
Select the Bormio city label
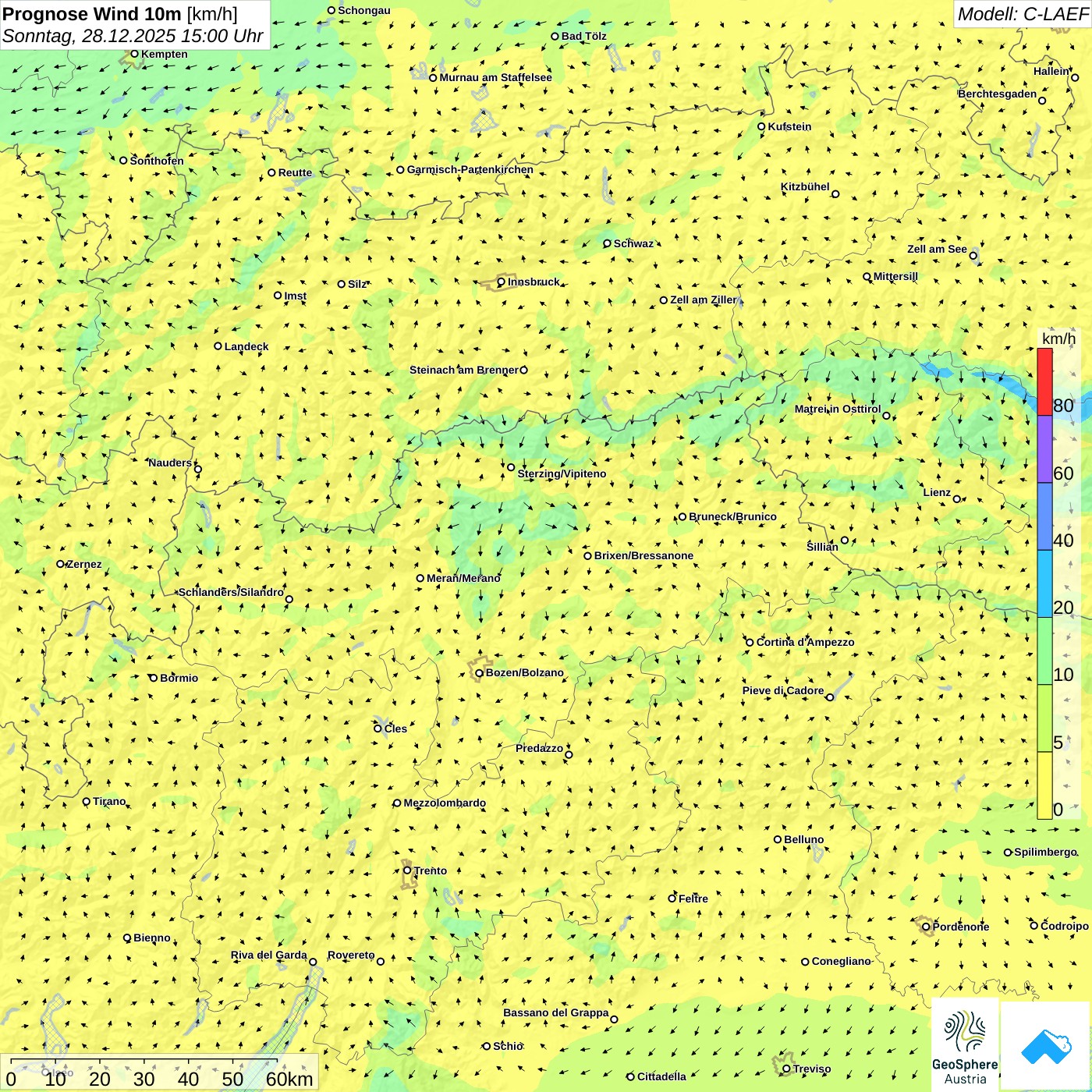pyautogui.click(x=179, y=678)
